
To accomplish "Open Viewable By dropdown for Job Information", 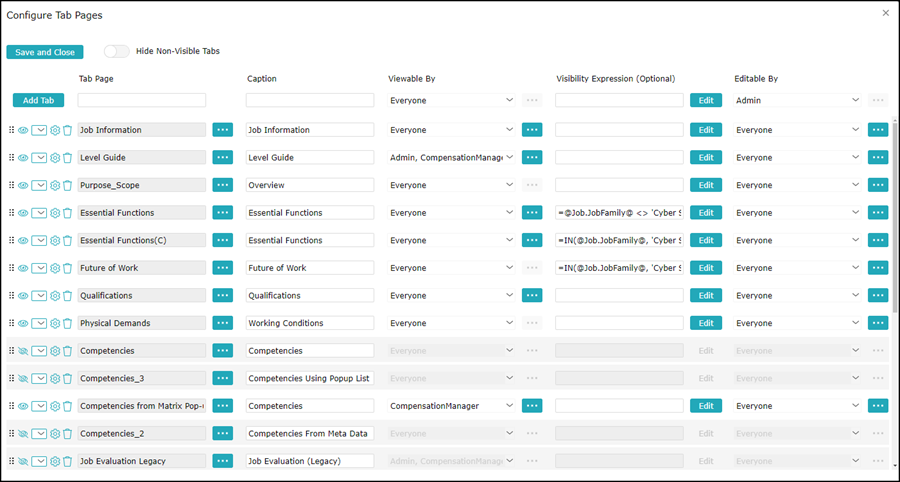I will [509, 130].
